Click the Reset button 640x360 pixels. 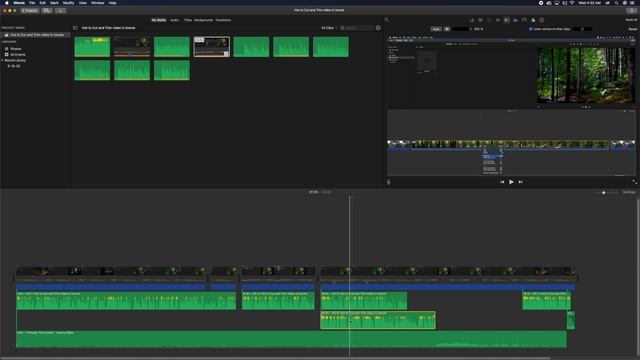click(633, 29)
